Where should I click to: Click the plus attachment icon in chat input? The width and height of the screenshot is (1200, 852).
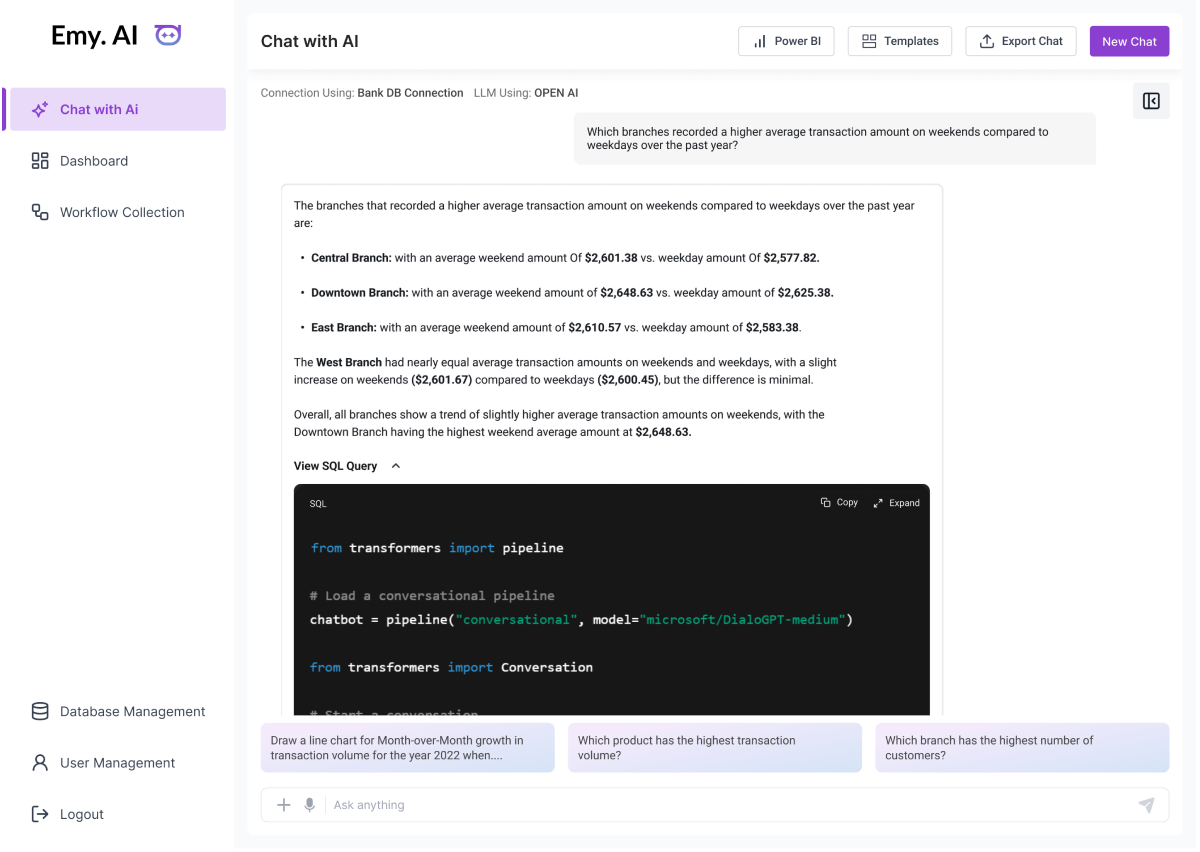point(284,805)
